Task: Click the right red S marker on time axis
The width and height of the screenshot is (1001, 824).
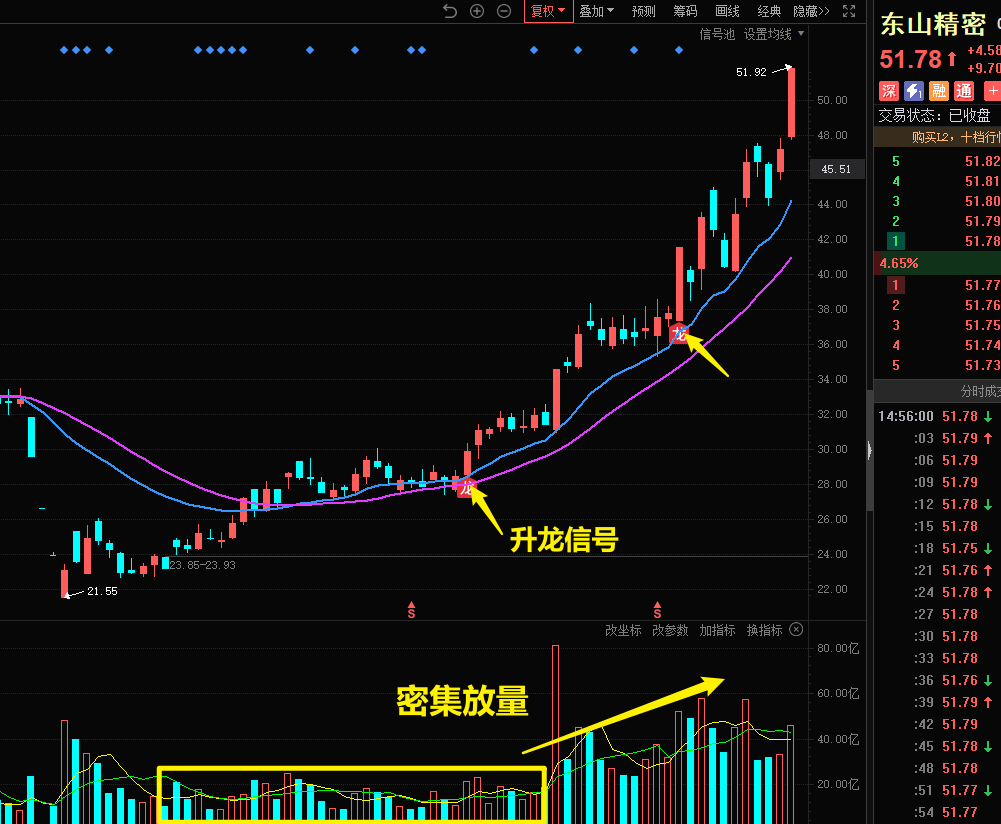Action: click(657, 610)
